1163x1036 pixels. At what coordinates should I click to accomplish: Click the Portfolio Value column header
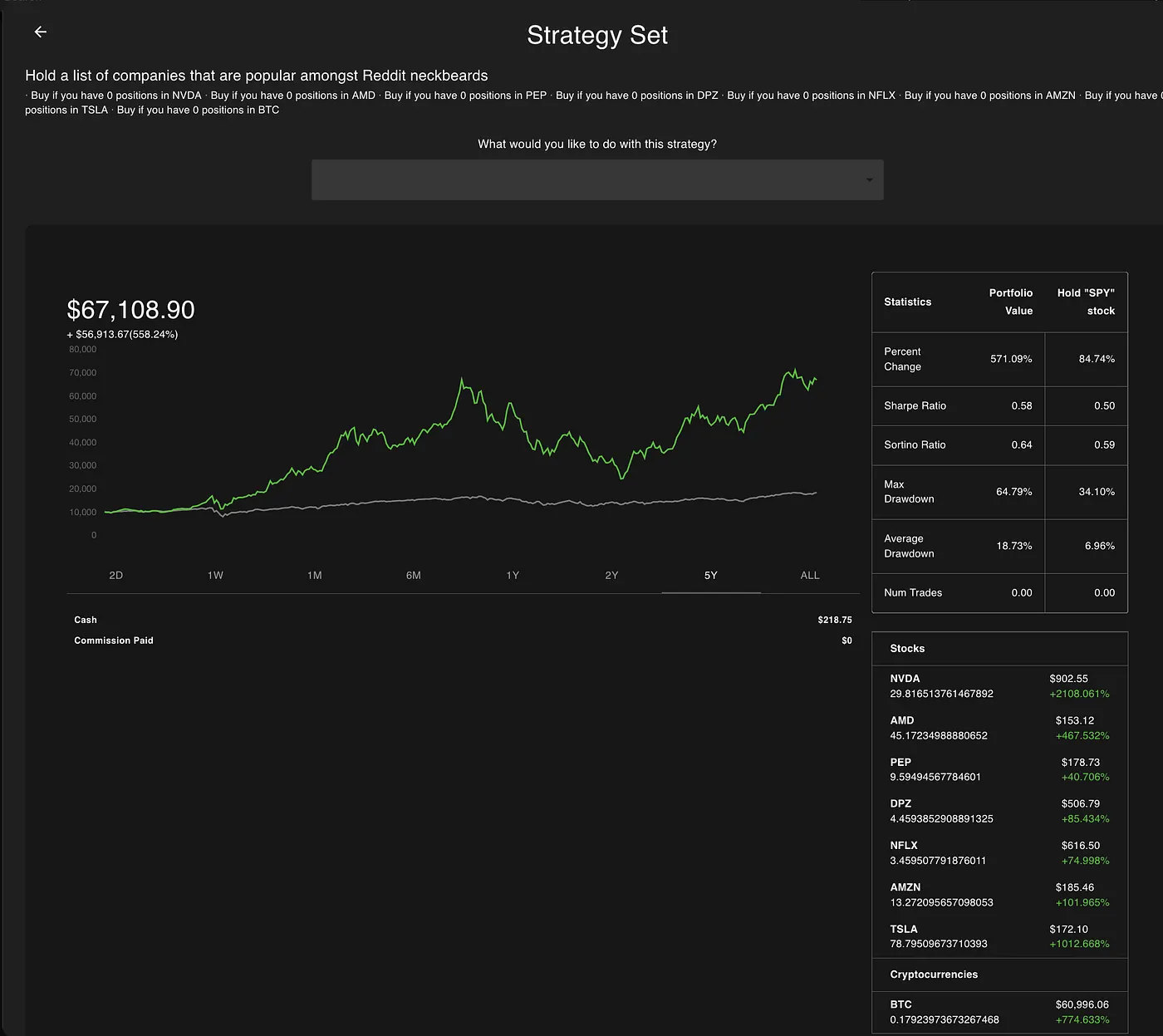click(x=1011, y=302)
